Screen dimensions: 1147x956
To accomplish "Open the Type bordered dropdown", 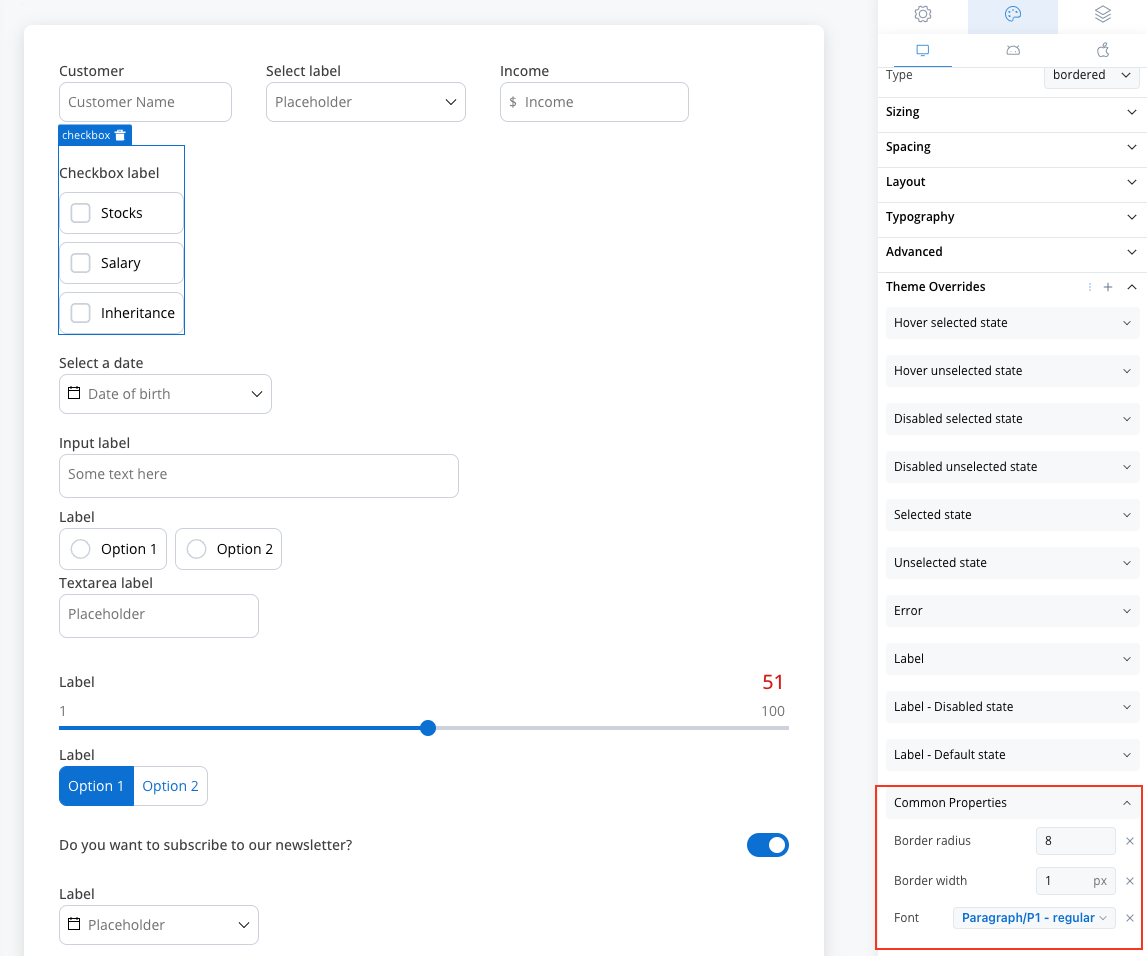I will [x=1091, y=75].
